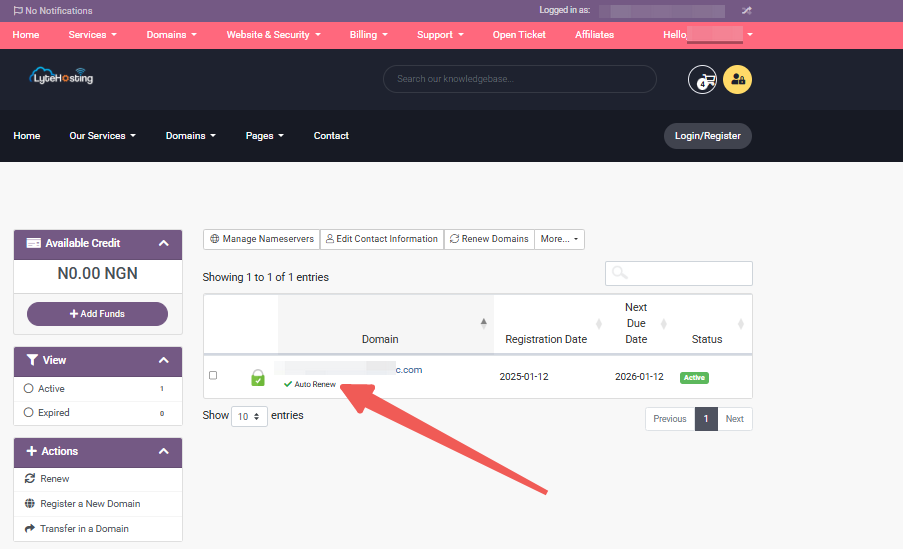The image size is (903, 549).
Task: Click the green Active status badge
Action: point(694,377)
